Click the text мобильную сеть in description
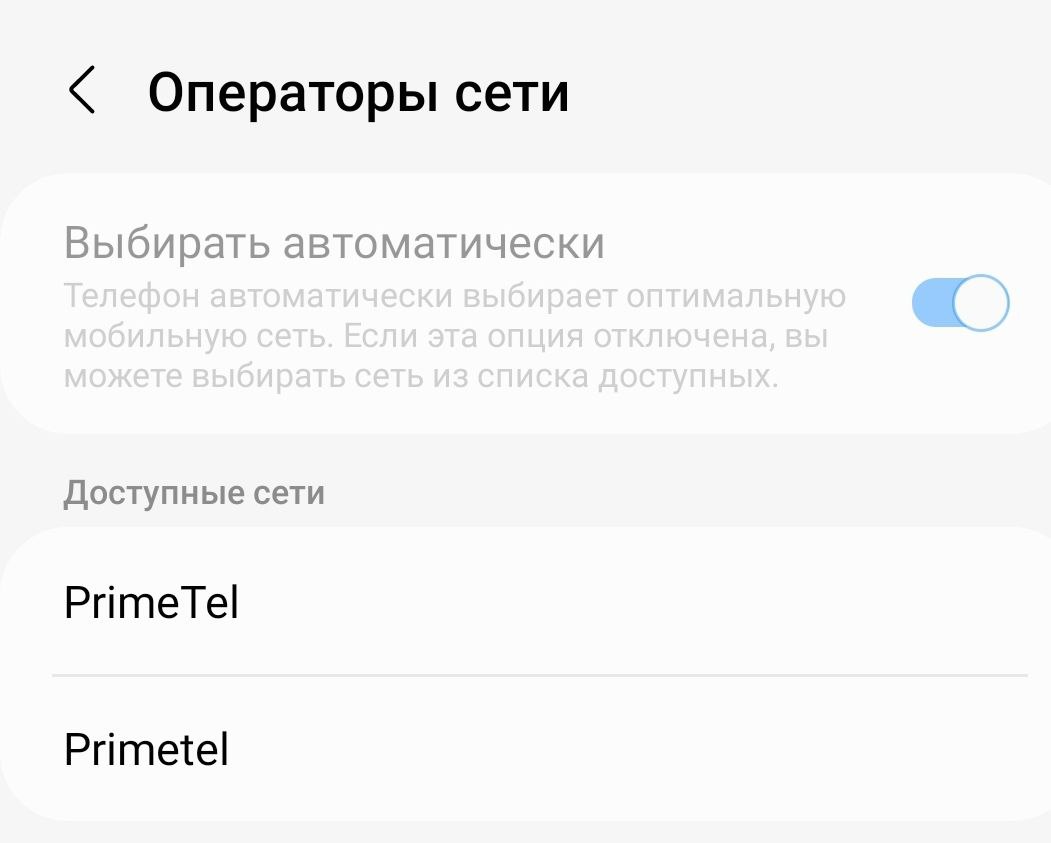The image size is (1051, 843). [x=196, y=337]
